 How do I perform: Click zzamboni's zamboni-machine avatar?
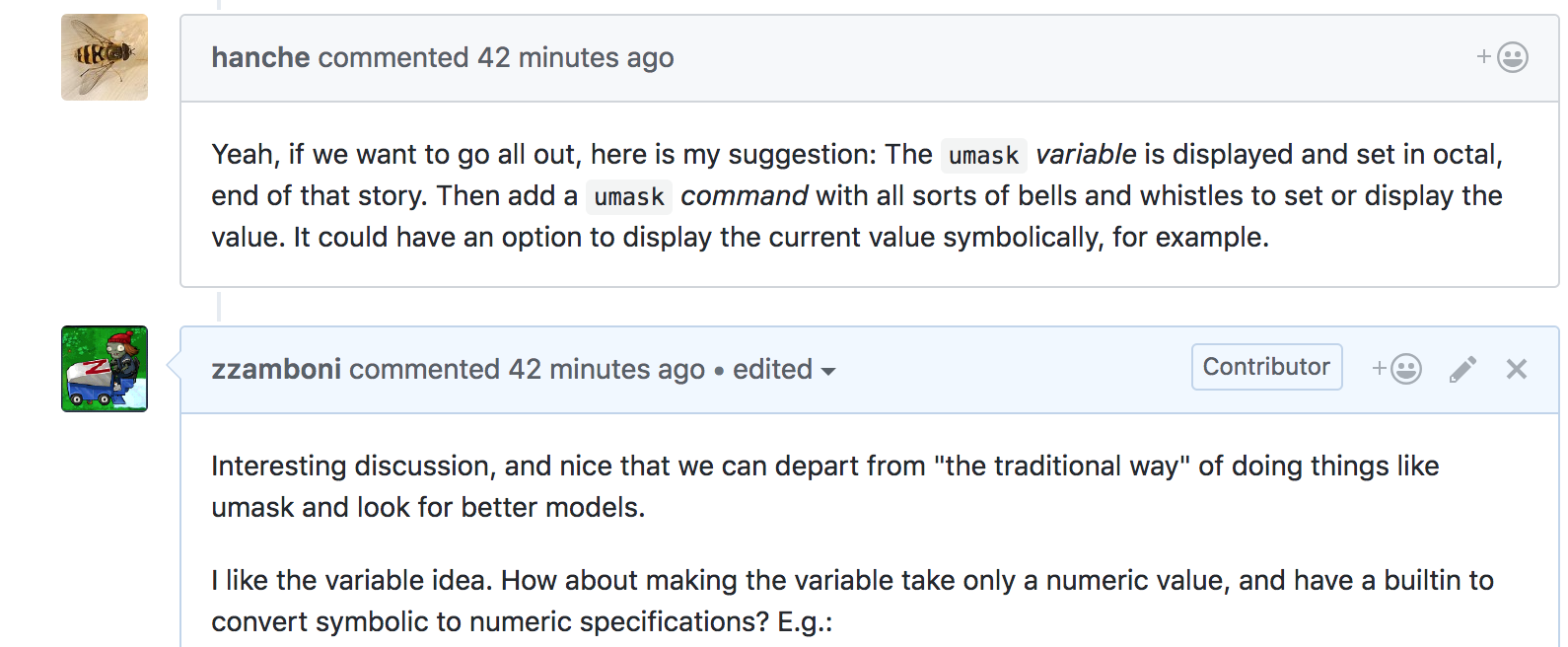pos(103,368)
